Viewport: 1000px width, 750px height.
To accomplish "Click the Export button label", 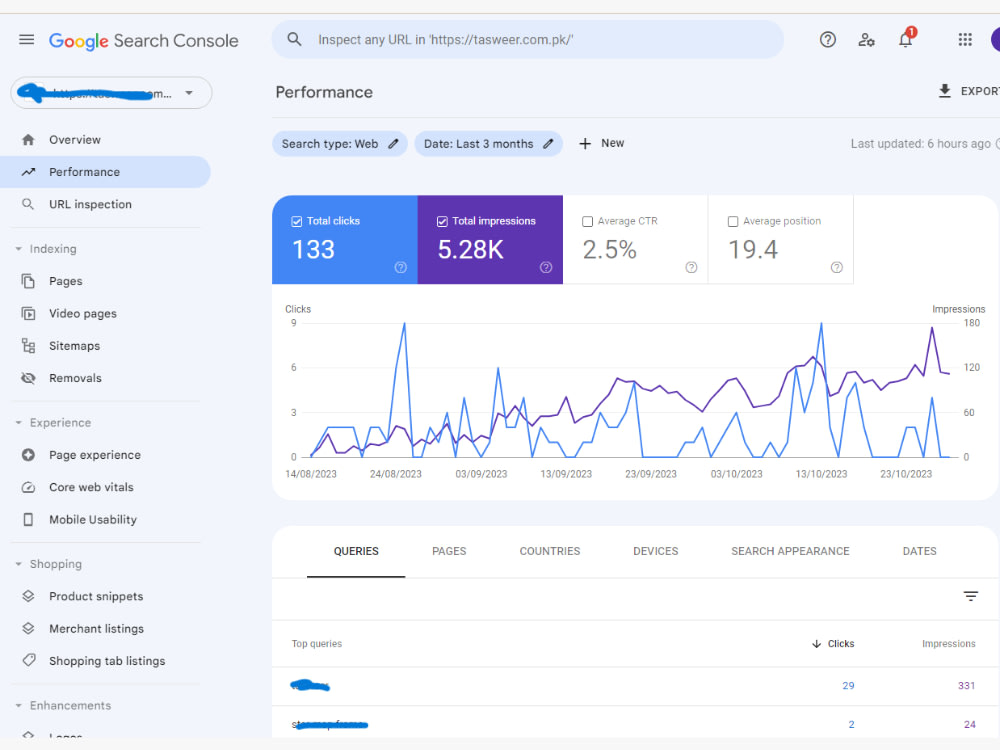I will click(x=980, y=91).
